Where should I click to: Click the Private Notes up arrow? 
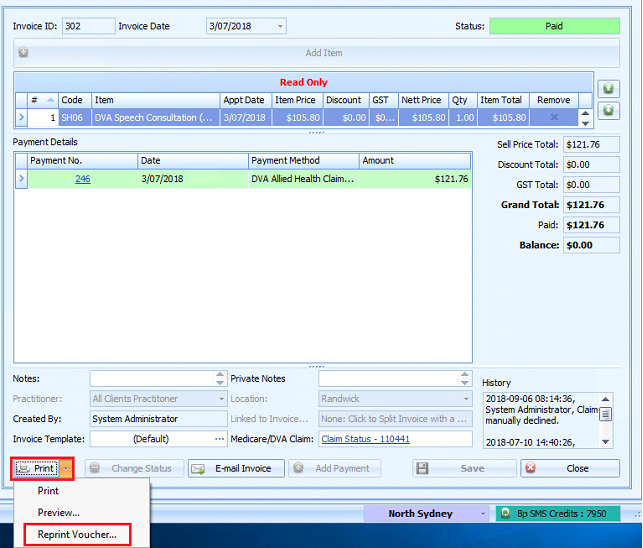(x=465, y=374)
